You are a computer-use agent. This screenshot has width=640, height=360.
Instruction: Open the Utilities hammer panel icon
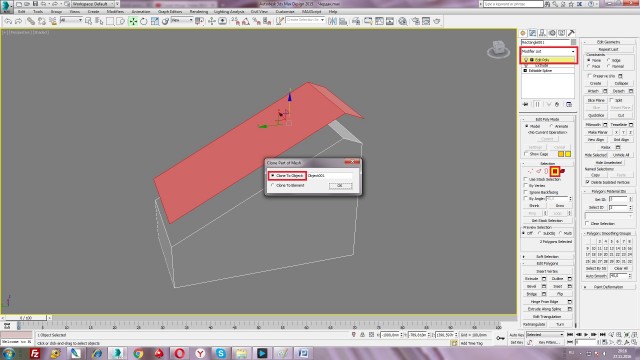coord(571,33)
